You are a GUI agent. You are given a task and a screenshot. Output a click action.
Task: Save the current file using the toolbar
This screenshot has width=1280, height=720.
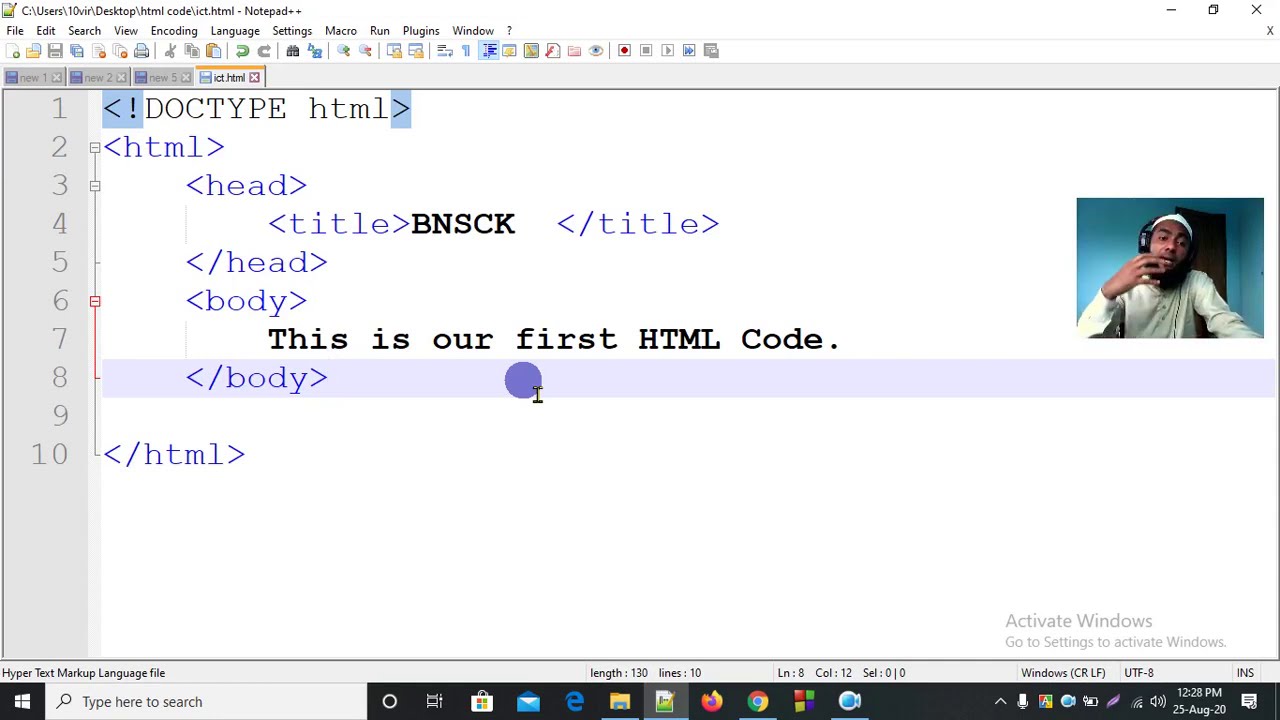(55, 51)
